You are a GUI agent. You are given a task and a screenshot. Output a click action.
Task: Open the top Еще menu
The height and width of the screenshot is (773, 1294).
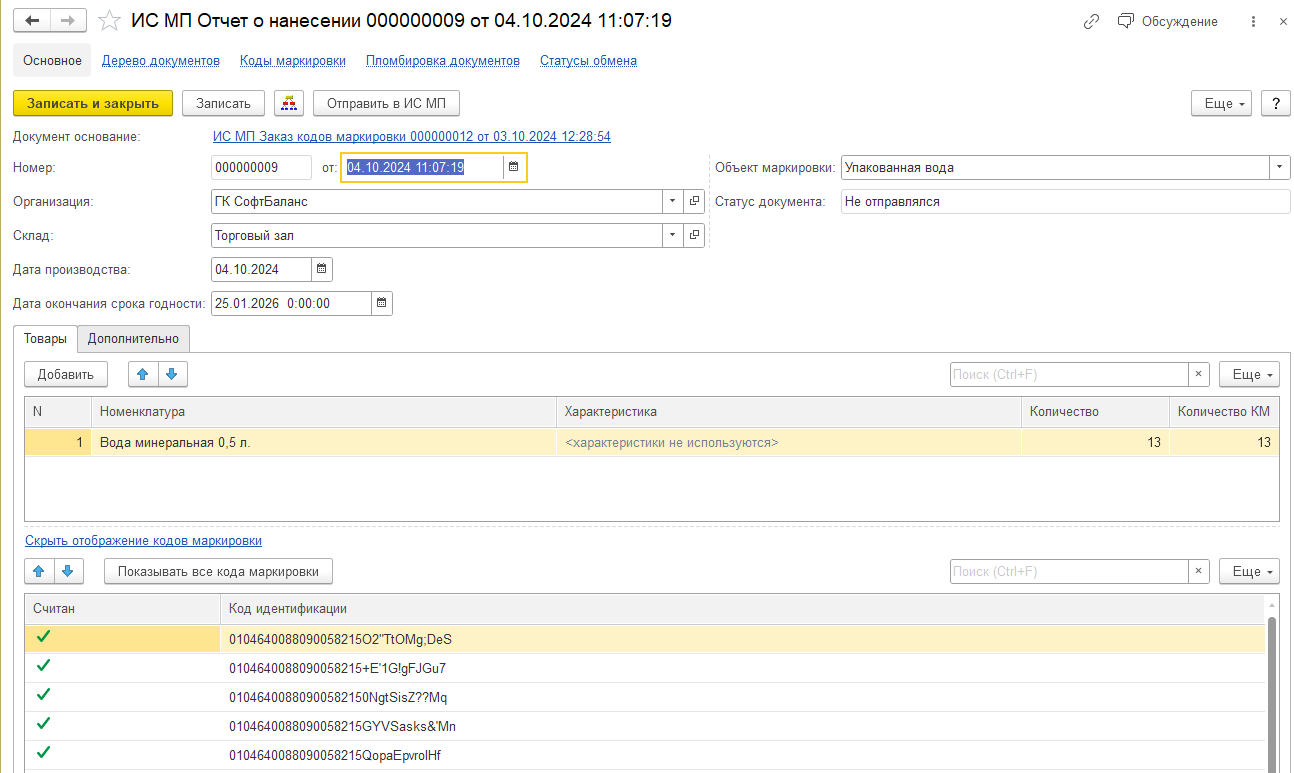[1220, 103]
